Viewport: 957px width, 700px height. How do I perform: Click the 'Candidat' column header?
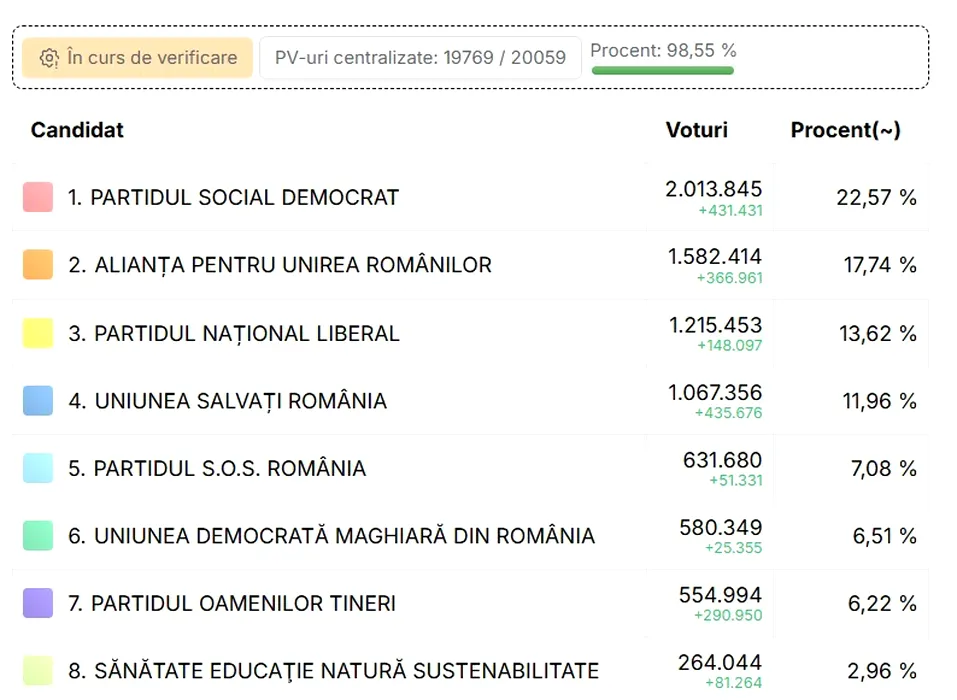point(77,130)
